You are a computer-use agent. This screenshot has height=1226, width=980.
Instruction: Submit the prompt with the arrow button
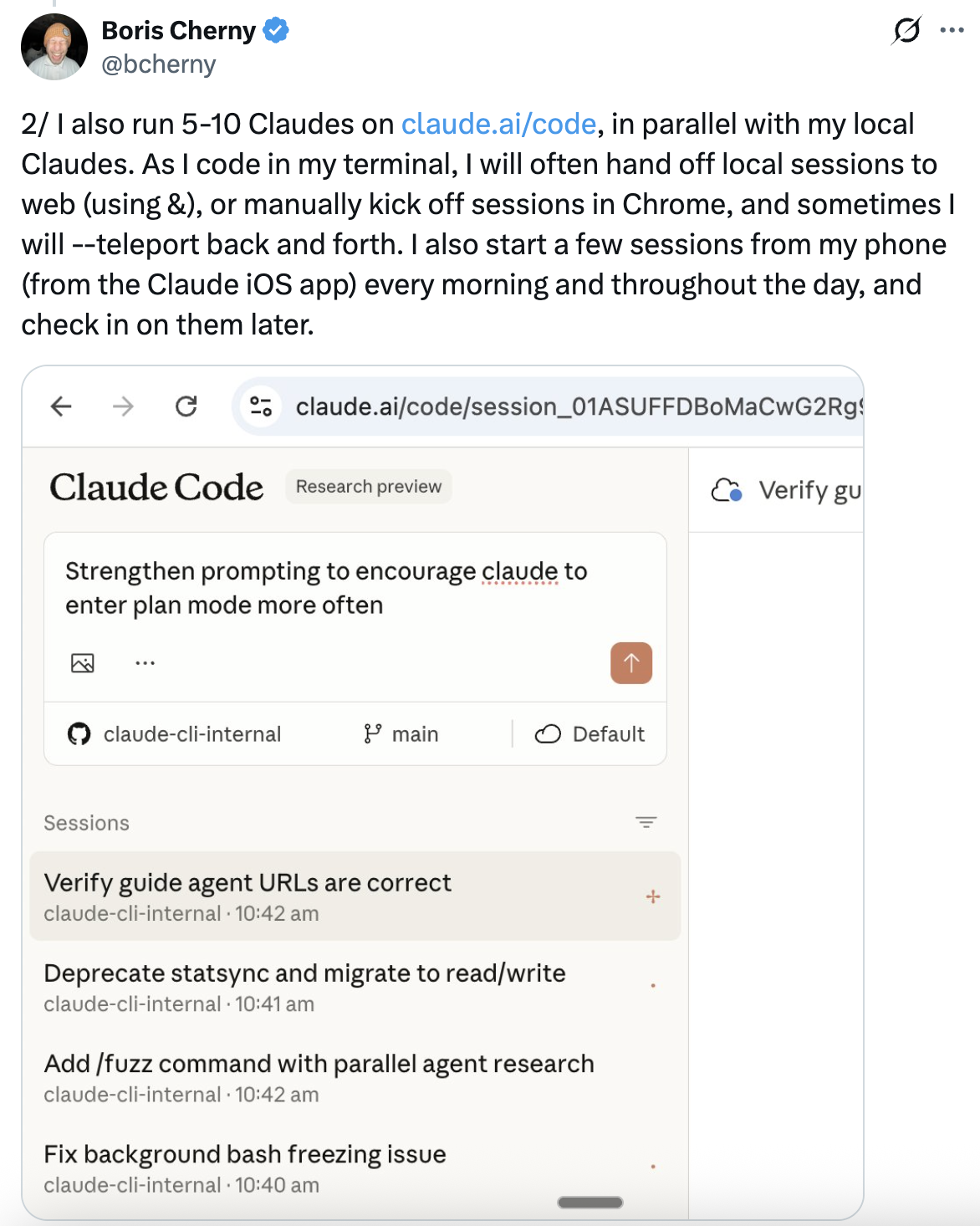pyautogui.click(x=631, y=663)
